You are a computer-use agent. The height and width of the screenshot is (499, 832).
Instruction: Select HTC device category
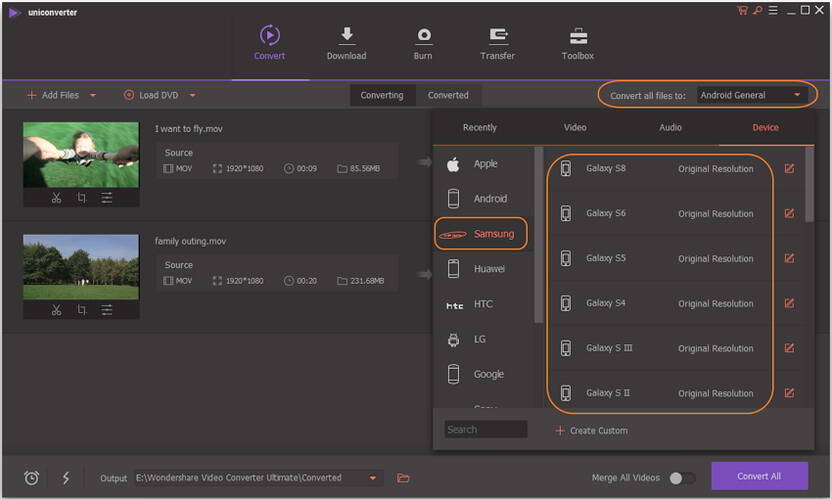(484, 304)
